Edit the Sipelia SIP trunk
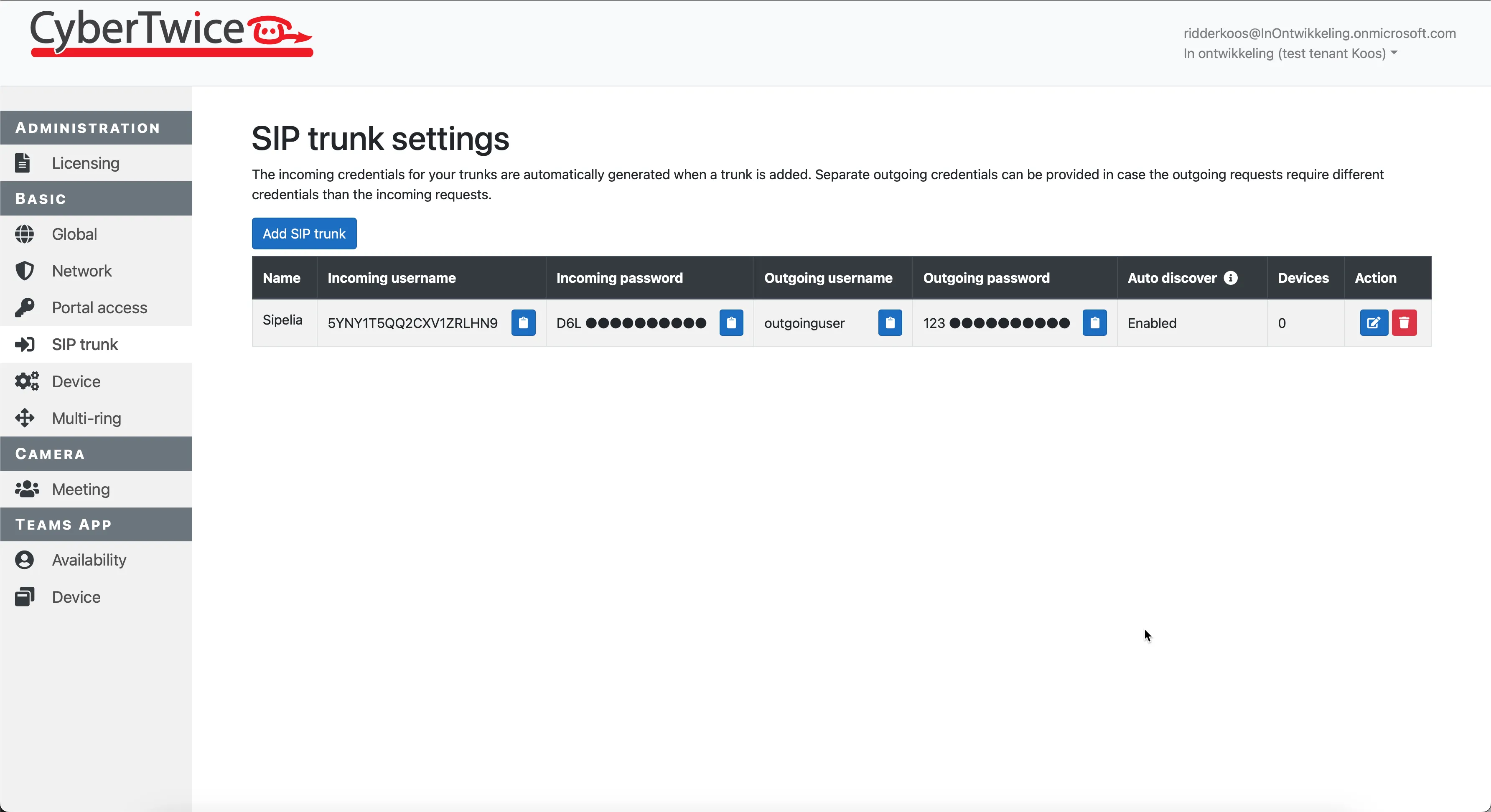The height and width of the screenshot is (812, 1491). [x=1374, y=323]
